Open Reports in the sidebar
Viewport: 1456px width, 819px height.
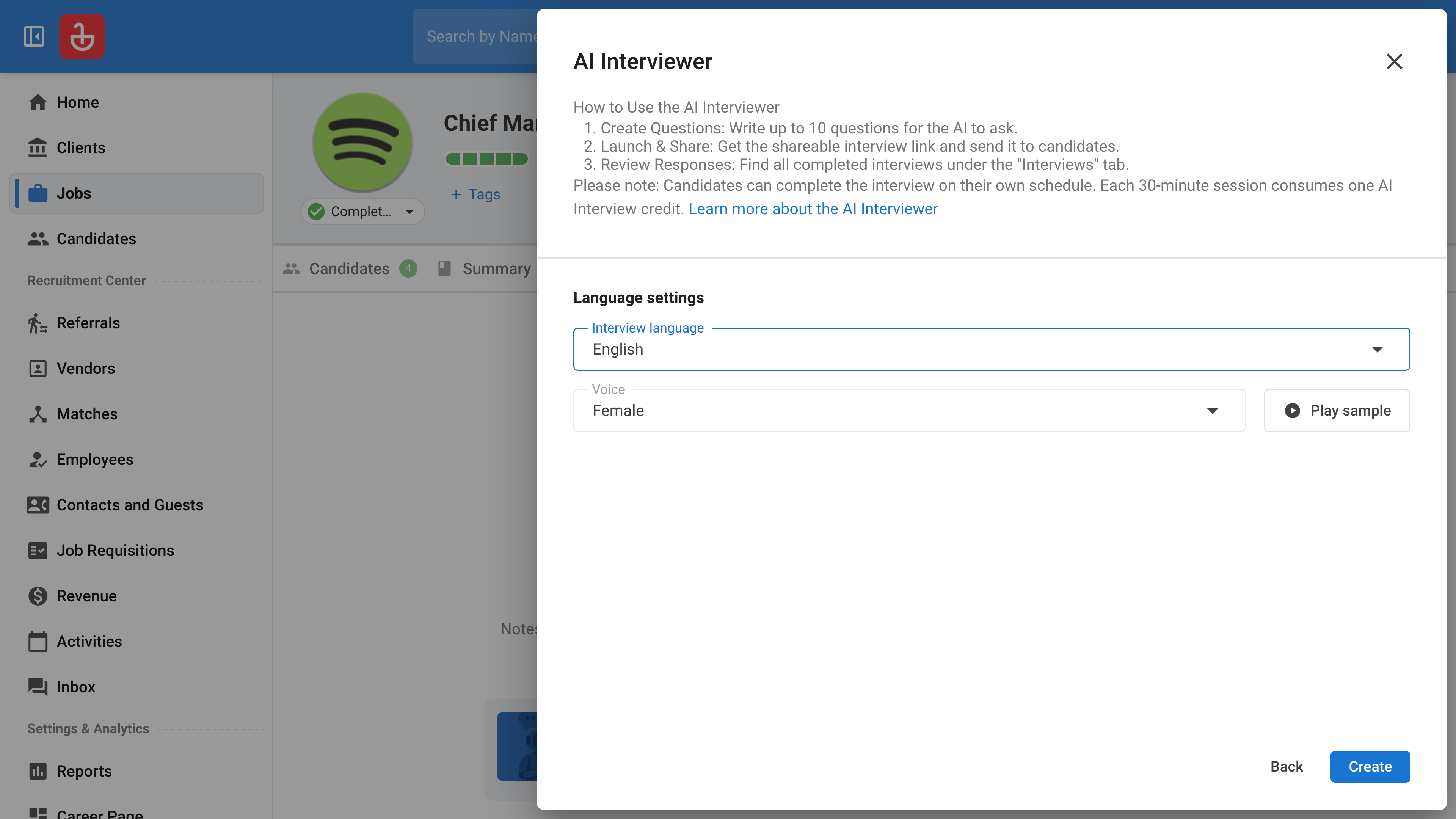click(x=84, y=771)
